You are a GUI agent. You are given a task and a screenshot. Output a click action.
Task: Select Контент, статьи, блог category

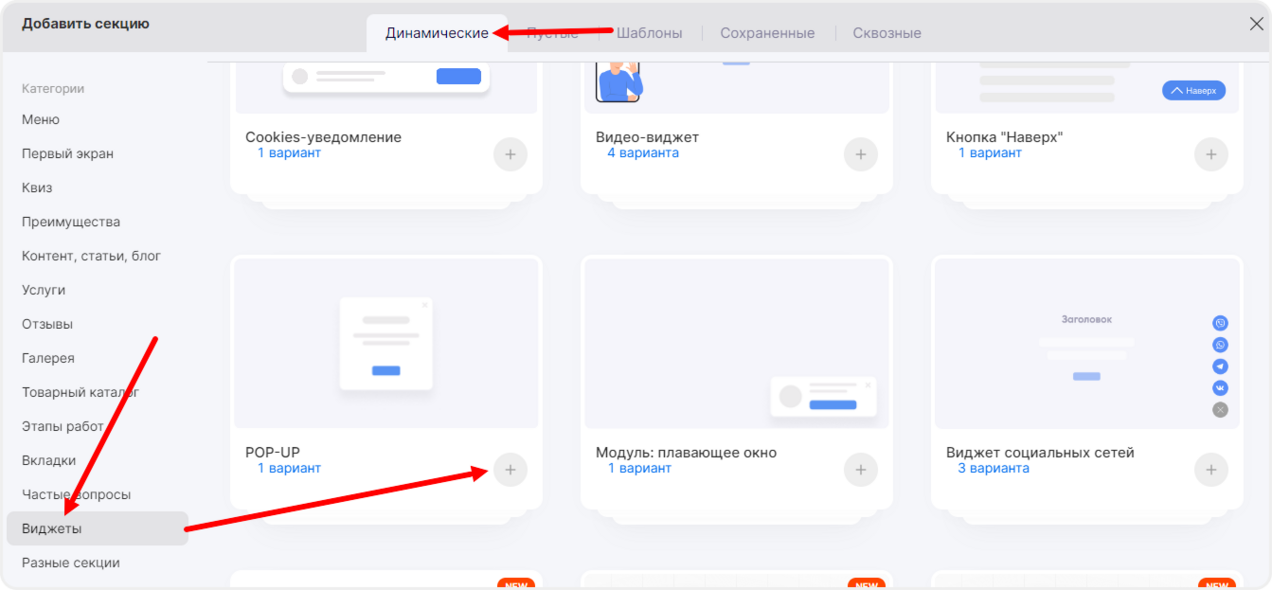pyautogui.click(x=91, y=256)
